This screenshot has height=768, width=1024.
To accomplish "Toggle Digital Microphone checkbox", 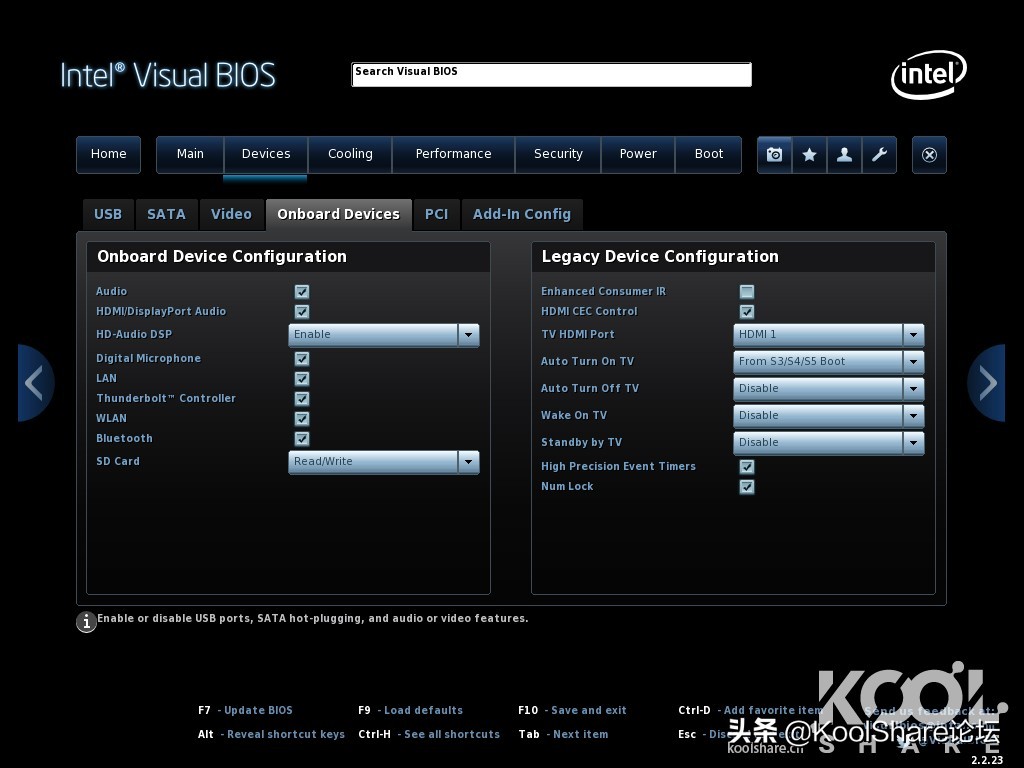I will tap(302, 359).
